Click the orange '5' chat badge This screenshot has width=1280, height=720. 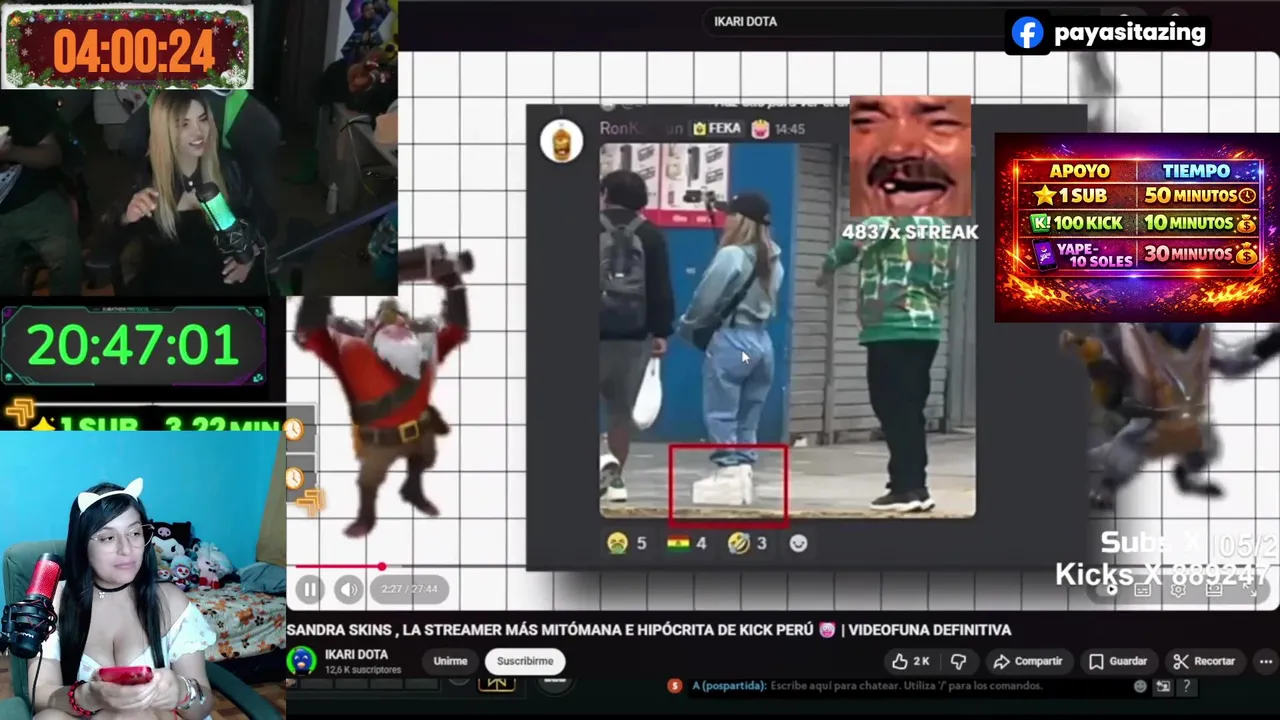[x=675, y=686]
